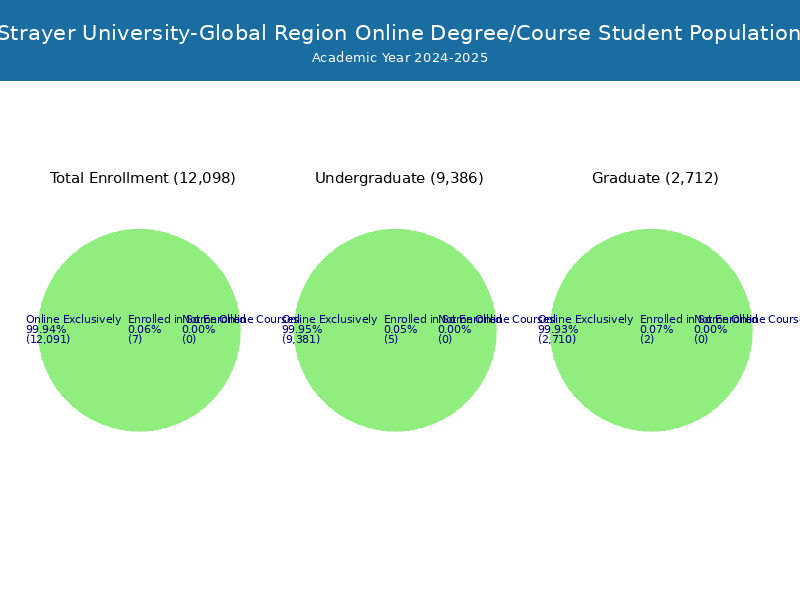This screenshot has height=600, width=800.
Task: Click the Undergraduate green pie circle
Action: point(395,330)
